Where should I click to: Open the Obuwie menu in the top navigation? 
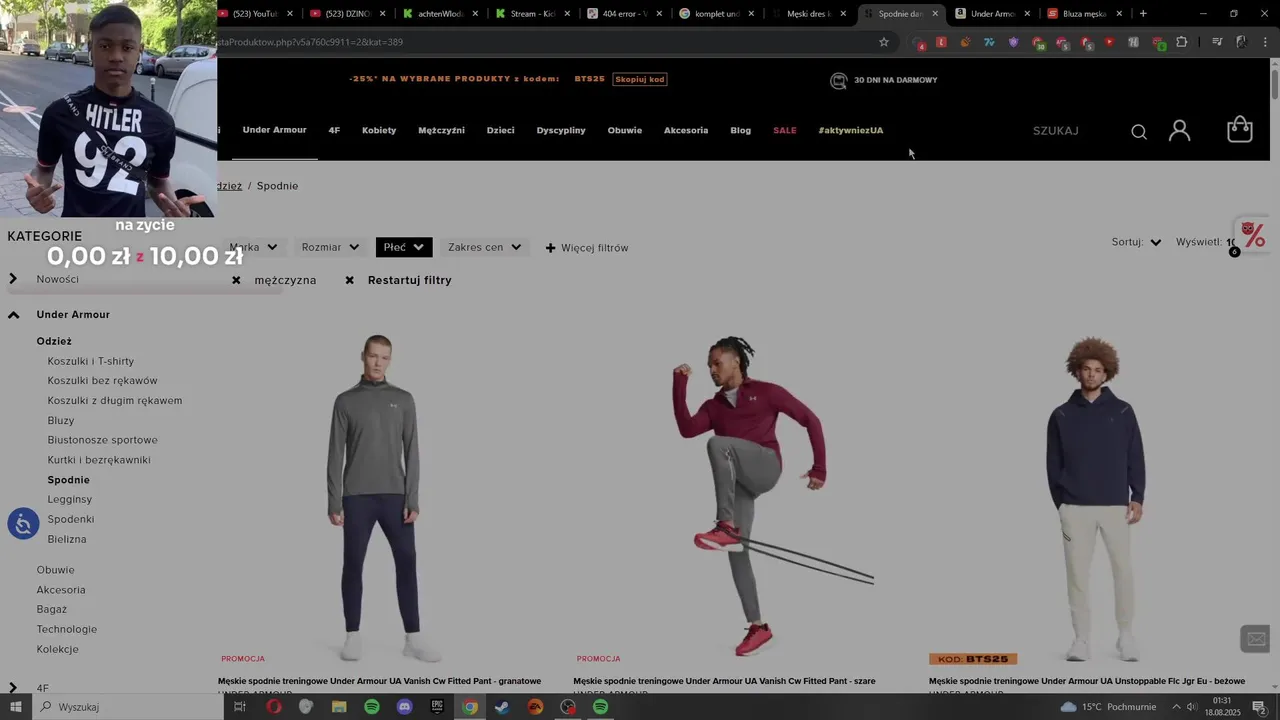tap(625, 130)
